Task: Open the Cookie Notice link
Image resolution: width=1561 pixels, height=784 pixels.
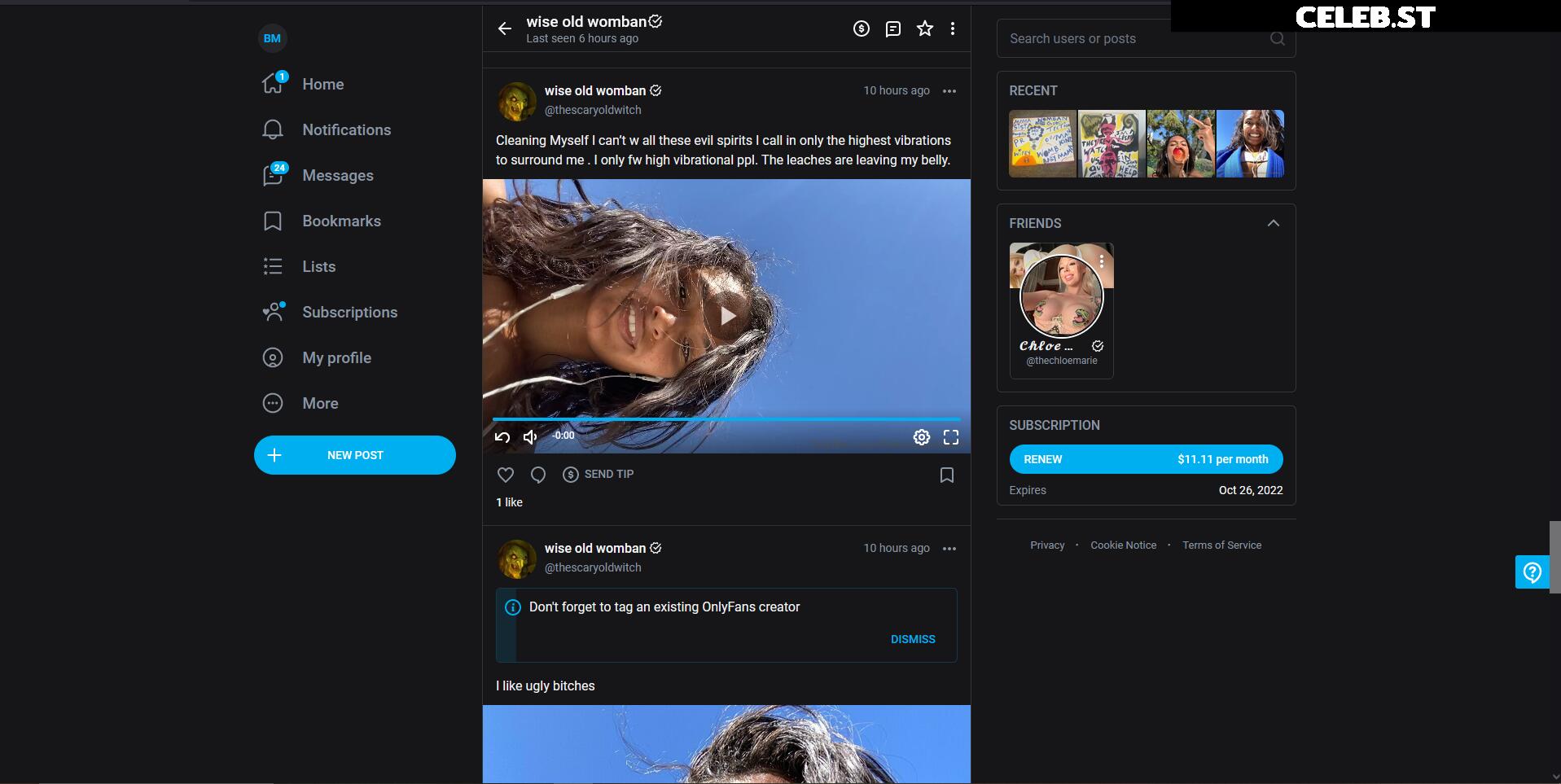Action: (x=1124, y=545)
